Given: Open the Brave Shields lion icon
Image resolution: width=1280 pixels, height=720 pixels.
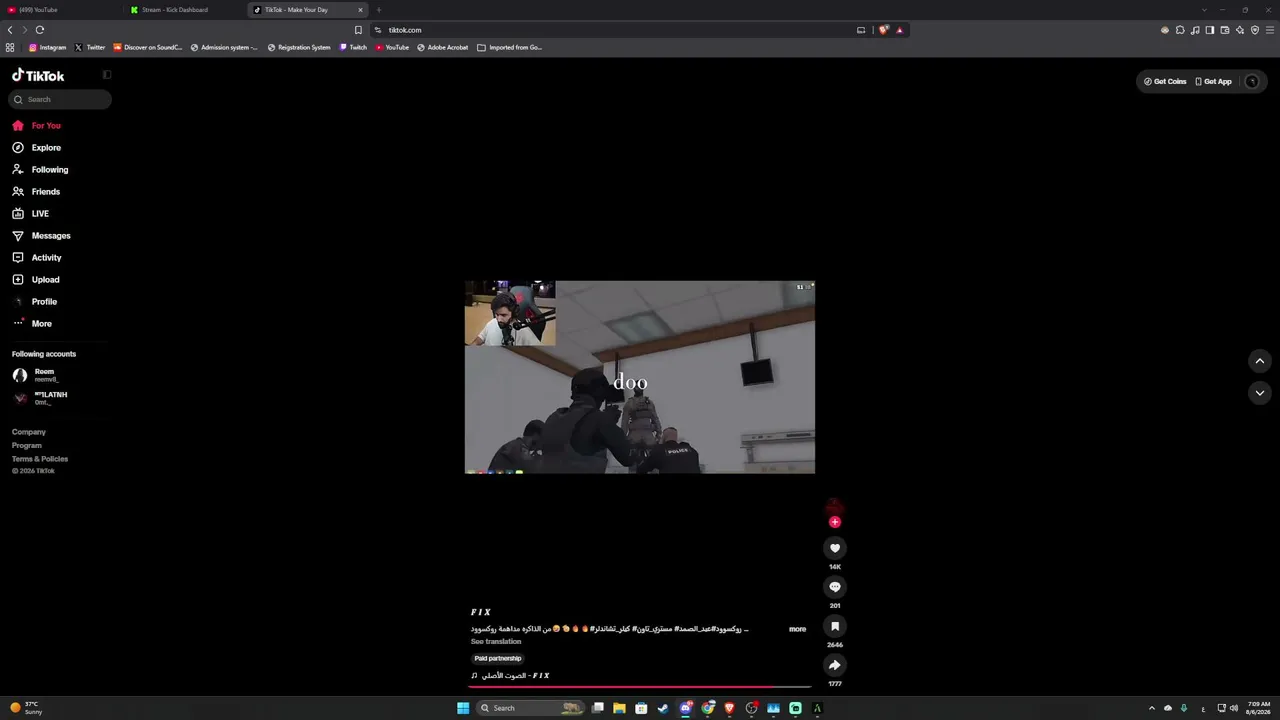Looking at the screenshot, I should coord(883,30).
